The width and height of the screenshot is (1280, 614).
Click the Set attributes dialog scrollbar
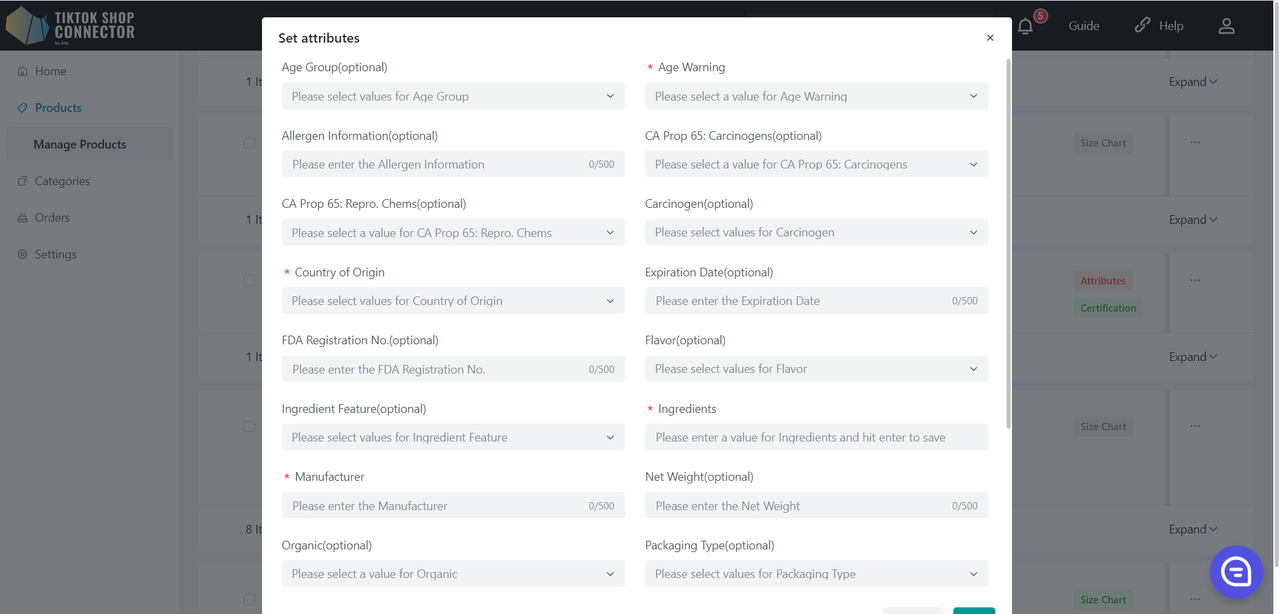pos(1008,243)
